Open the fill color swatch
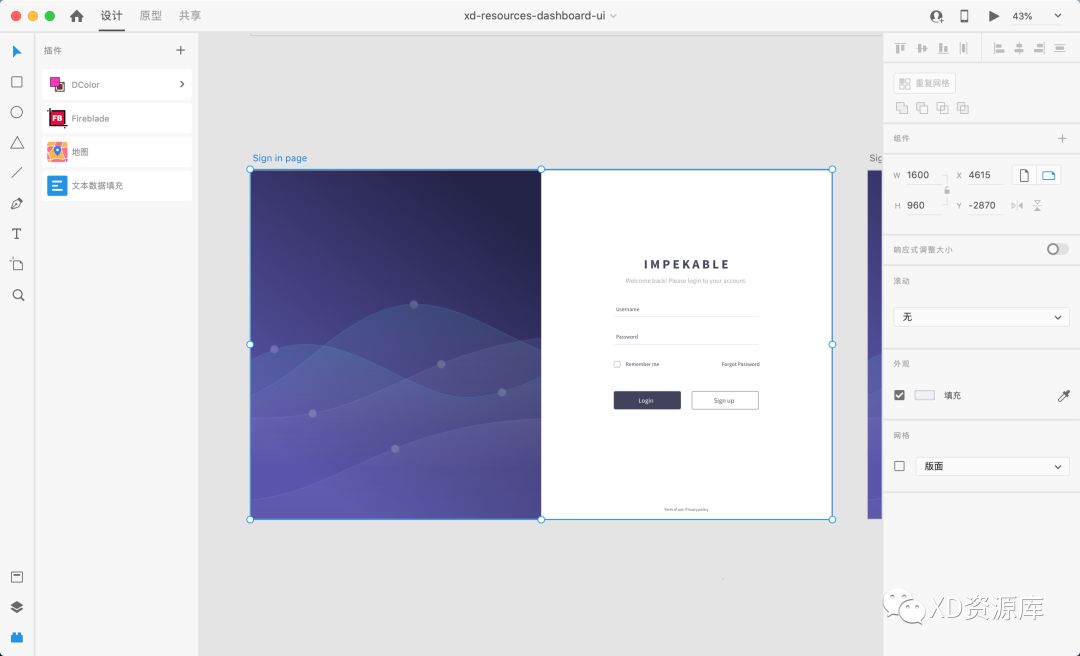 [924, 396]
